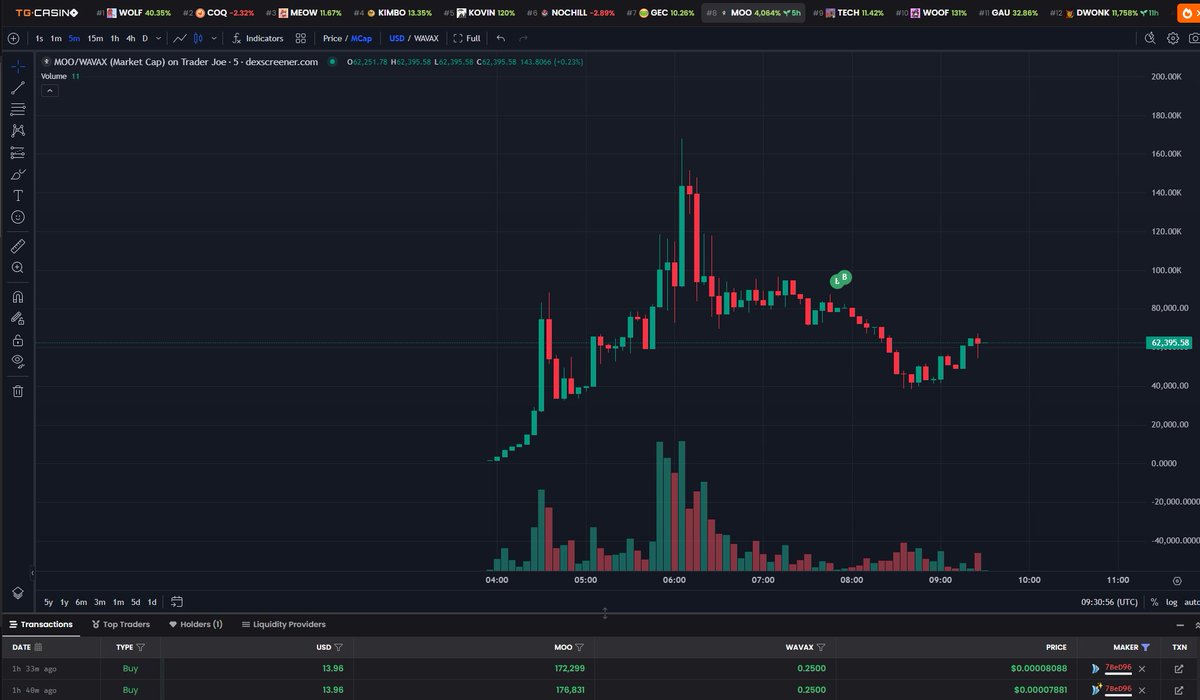Expand more timeframe options dropdown
This screenshot has width=1200, height=700.
[x=160, y=38]
